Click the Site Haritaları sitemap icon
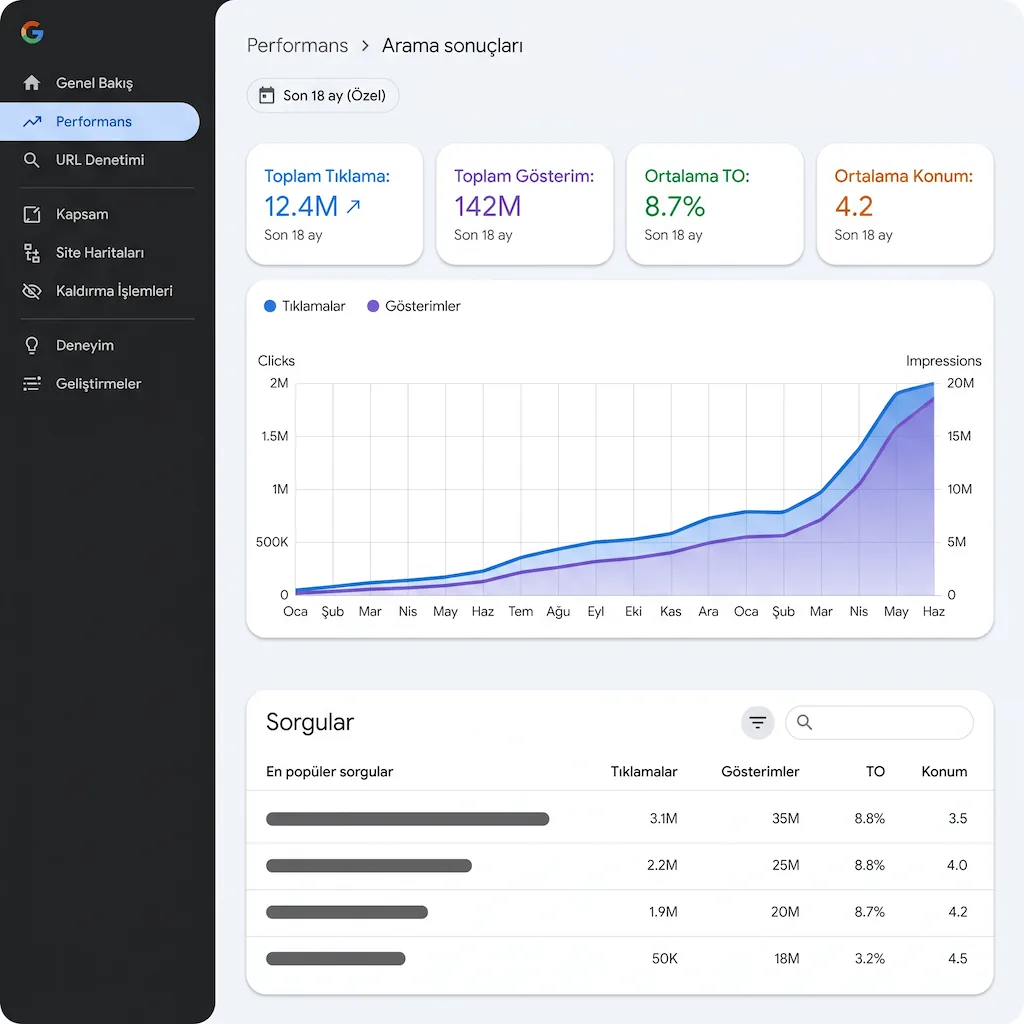The width and height of the screenshot is (1024, 1024). (x=32, y=253)
